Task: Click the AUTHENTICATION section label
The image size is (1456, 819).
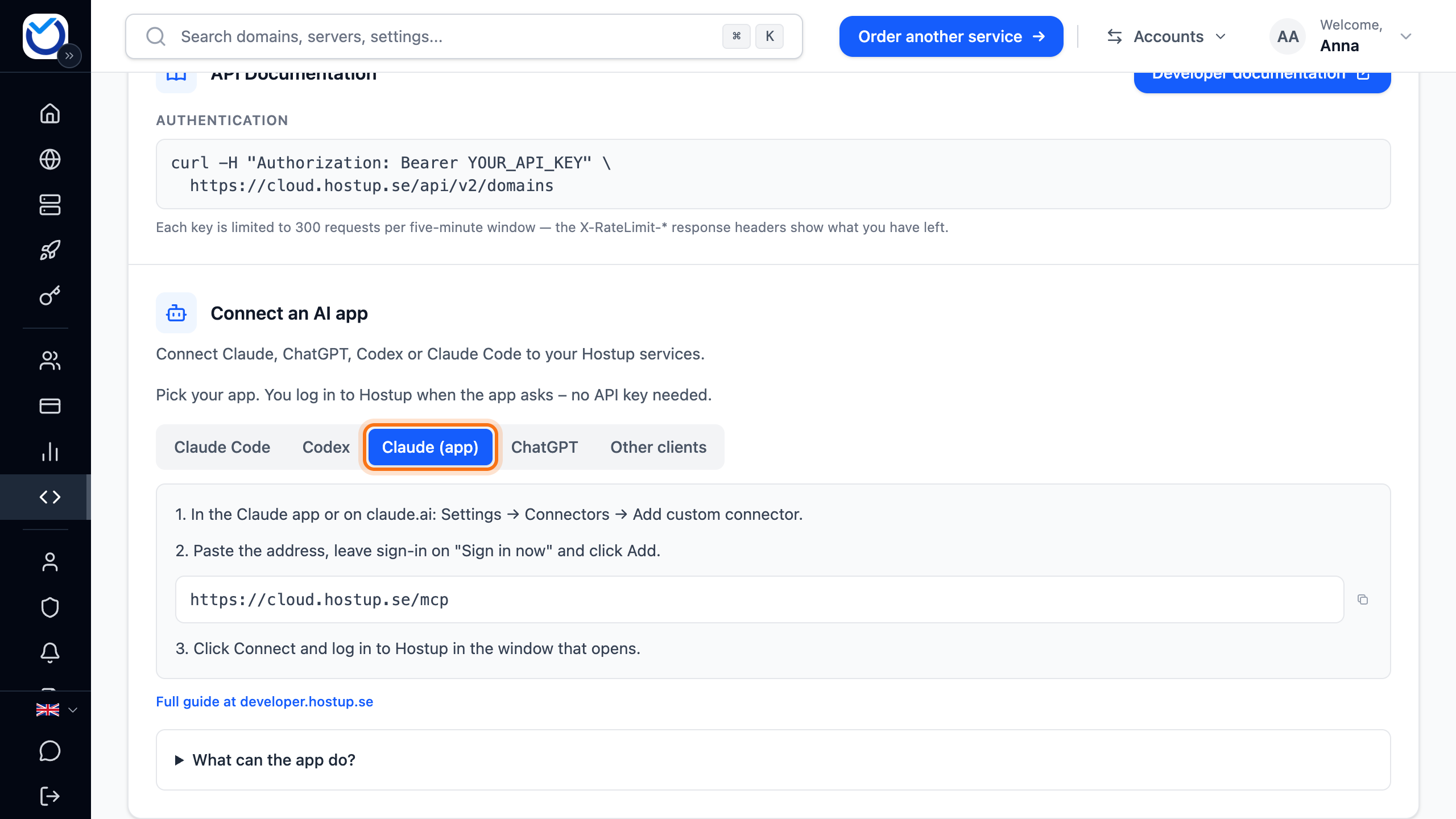Action: (x=222, y=121)
